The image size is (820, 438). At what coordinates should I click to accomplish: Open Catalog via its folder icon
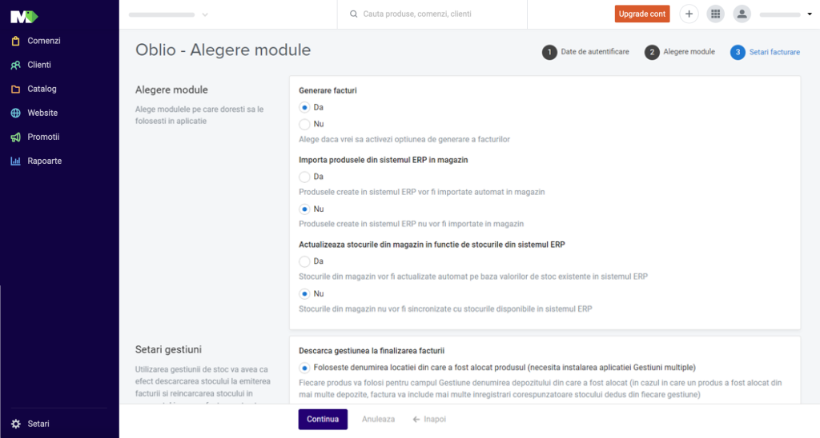point(16,89)
